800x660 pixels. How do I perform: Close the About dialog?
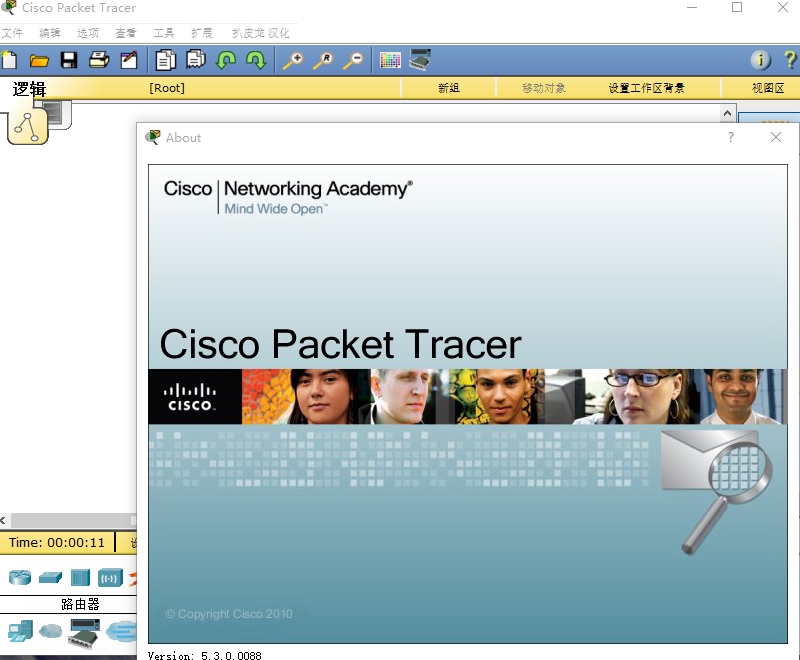click(x=776, y=137)
